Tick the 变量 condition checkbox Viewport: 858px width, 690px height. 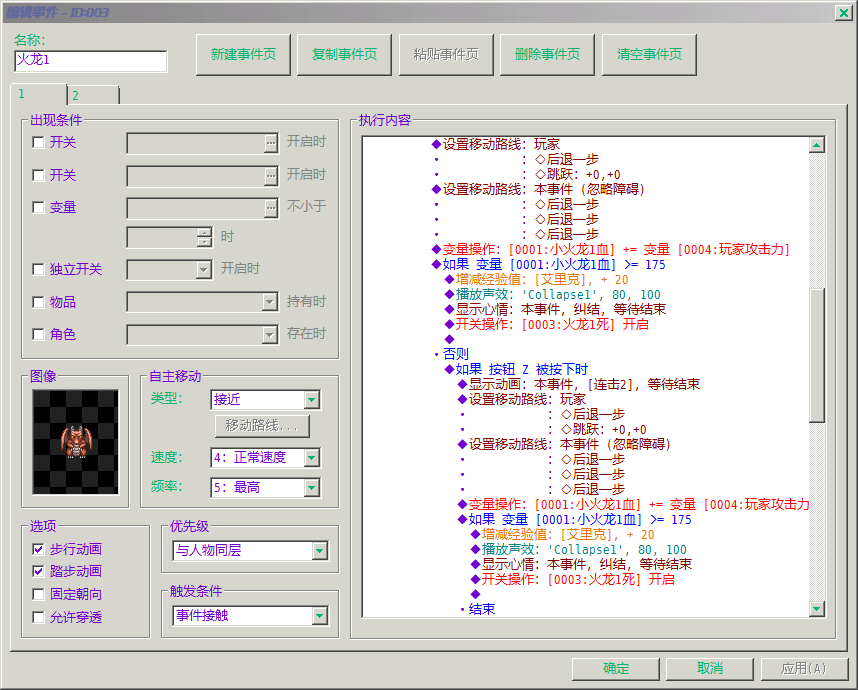(38, 207)
